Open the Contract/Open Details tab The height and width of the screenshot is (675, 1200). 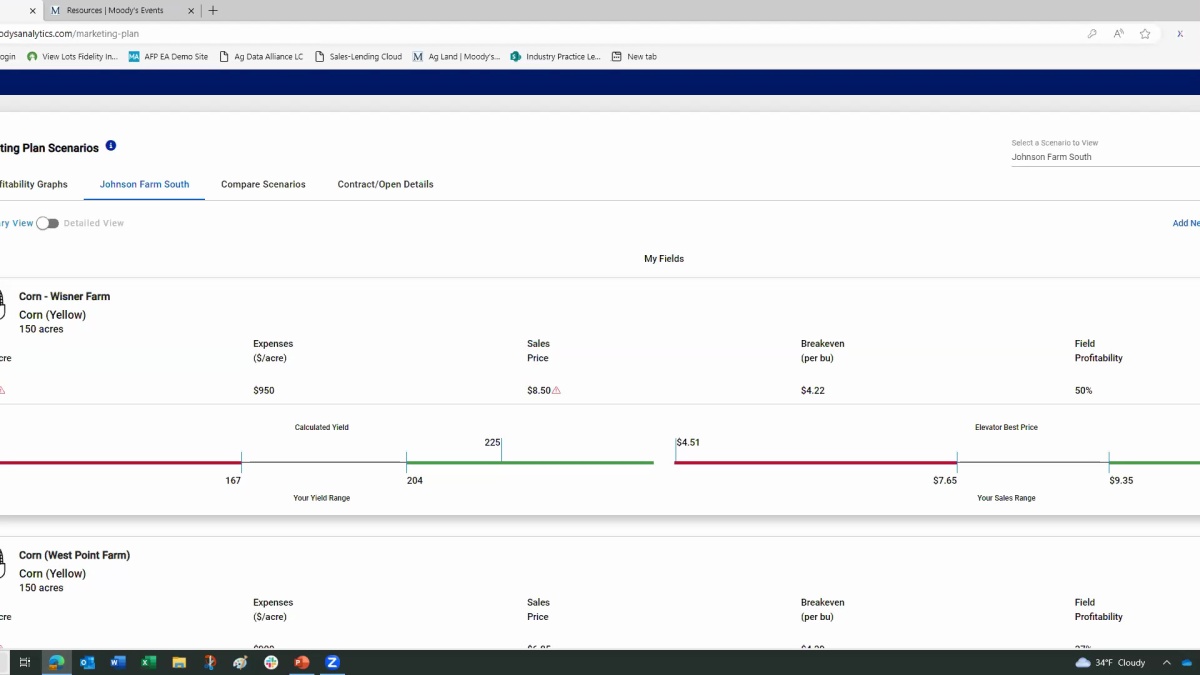(385, 184)
